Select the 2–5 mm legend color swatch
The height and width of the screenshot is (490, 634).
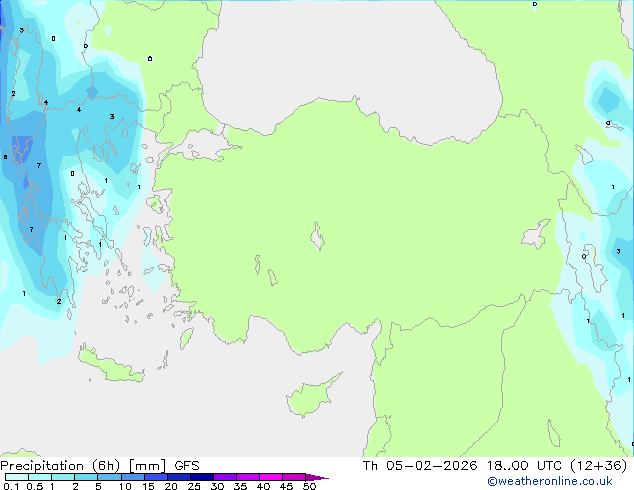86,477
